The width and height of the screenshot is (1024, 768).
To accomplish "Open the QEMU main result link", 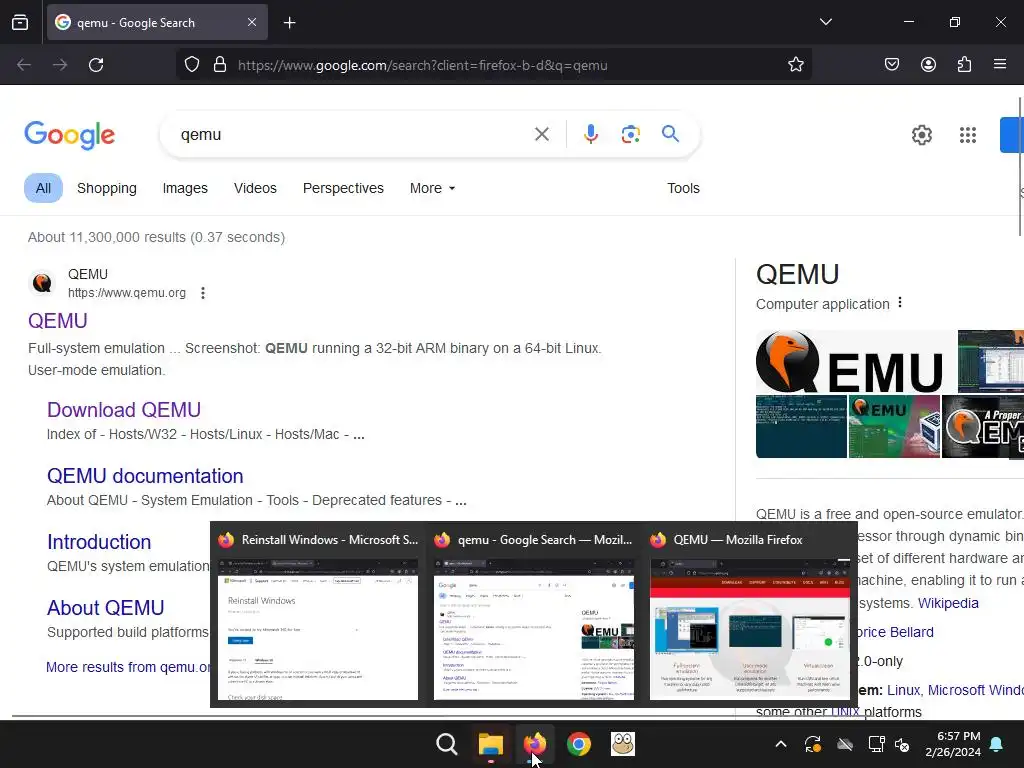I will pyautogui.click(x=57, y=321).
